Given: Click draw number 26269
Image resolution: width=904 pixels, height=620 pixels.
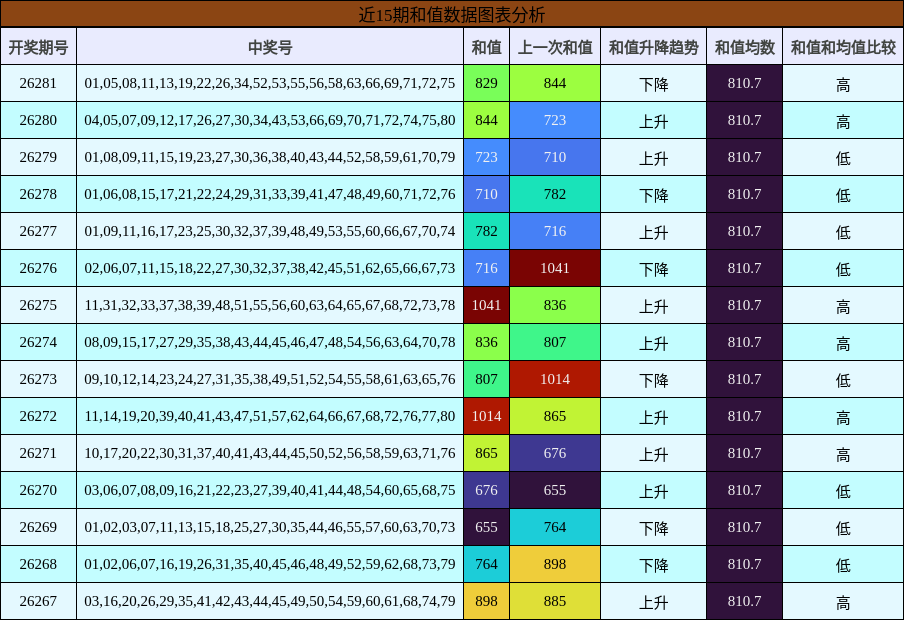Looking at the screenshot, I should point(38,527).
